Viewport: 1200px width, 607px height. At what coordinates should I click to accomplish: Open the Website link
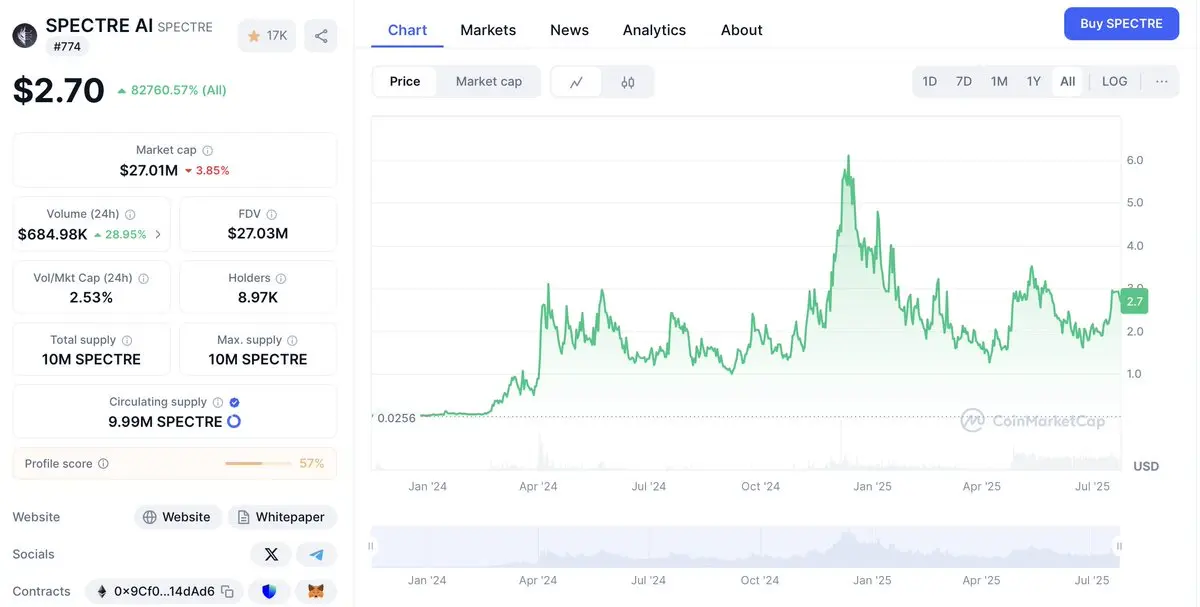(178, 517)
